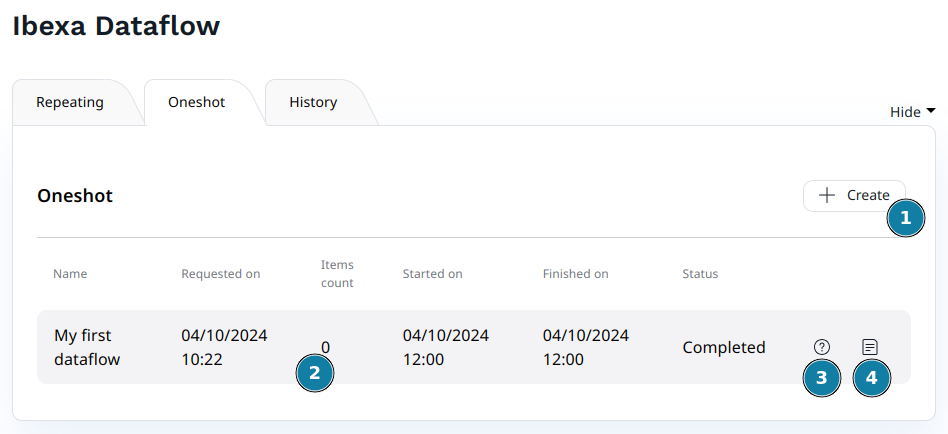Select the My first dataflow row name

[87, 347]
